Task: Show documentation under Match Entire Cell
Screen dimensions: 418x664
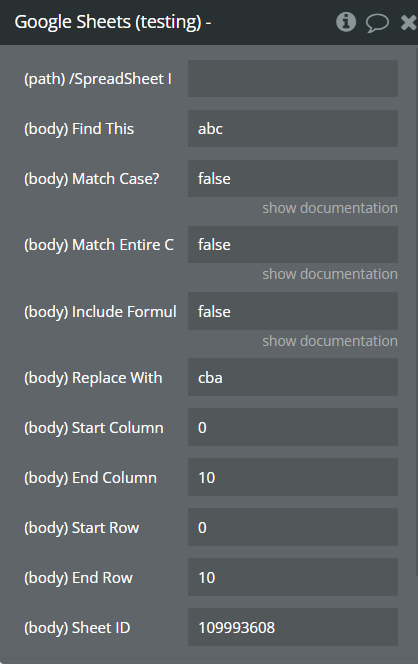Action: pyautogui.click(x=330, y=274)
